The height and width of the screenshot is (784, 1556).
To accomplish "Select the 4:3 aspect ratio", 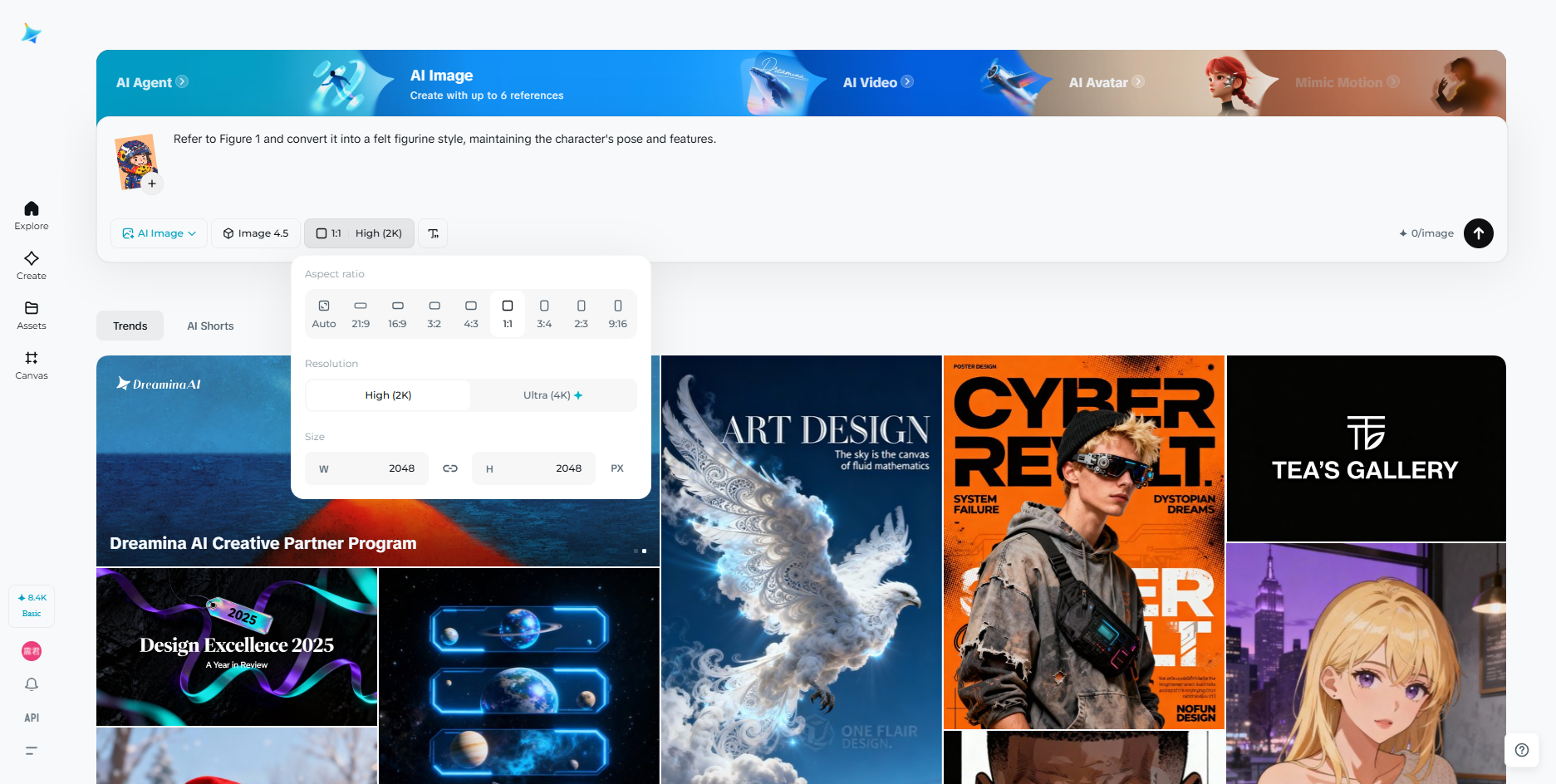I will [471, 314].
